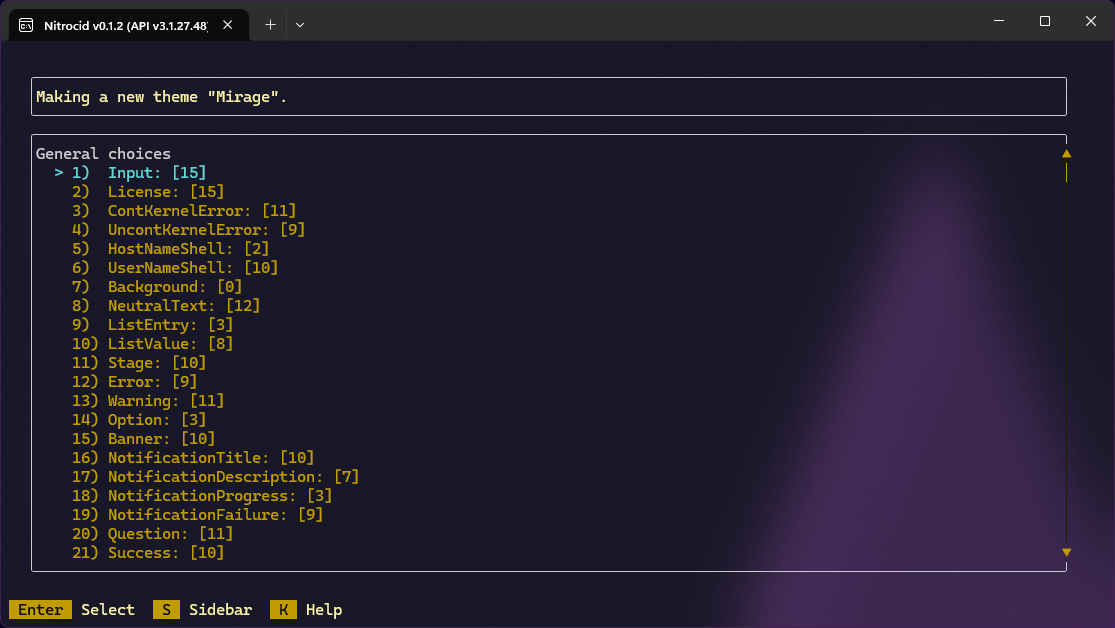
Task: Select NotificationDescription: [7] entry
Action: 233,477
